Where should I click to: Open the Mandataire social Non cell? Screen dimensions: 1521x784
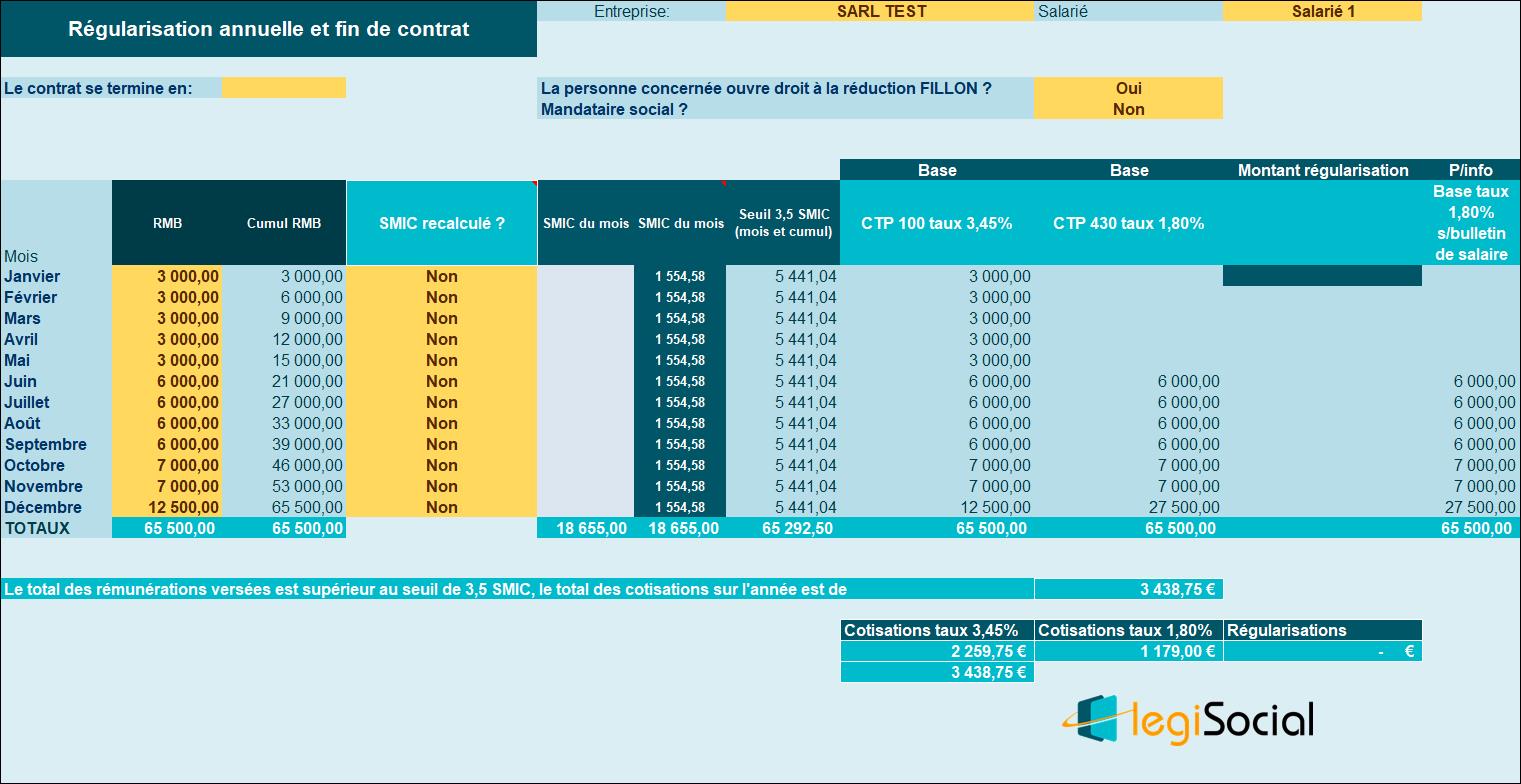pos(1128,109)
